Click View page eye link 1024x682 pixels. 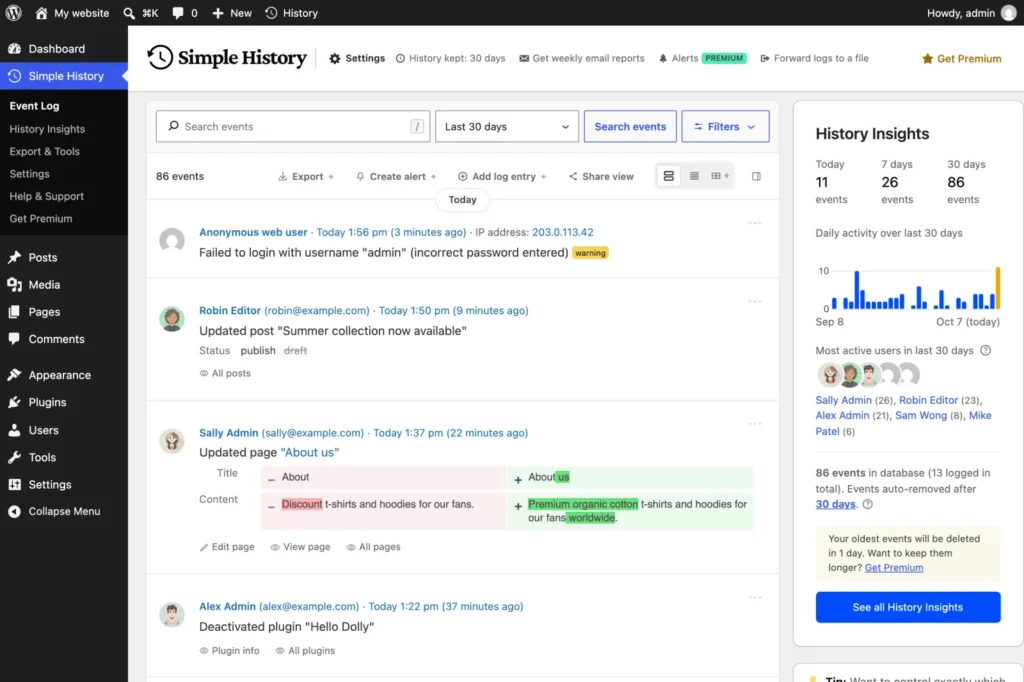click(x=300, y=547)
